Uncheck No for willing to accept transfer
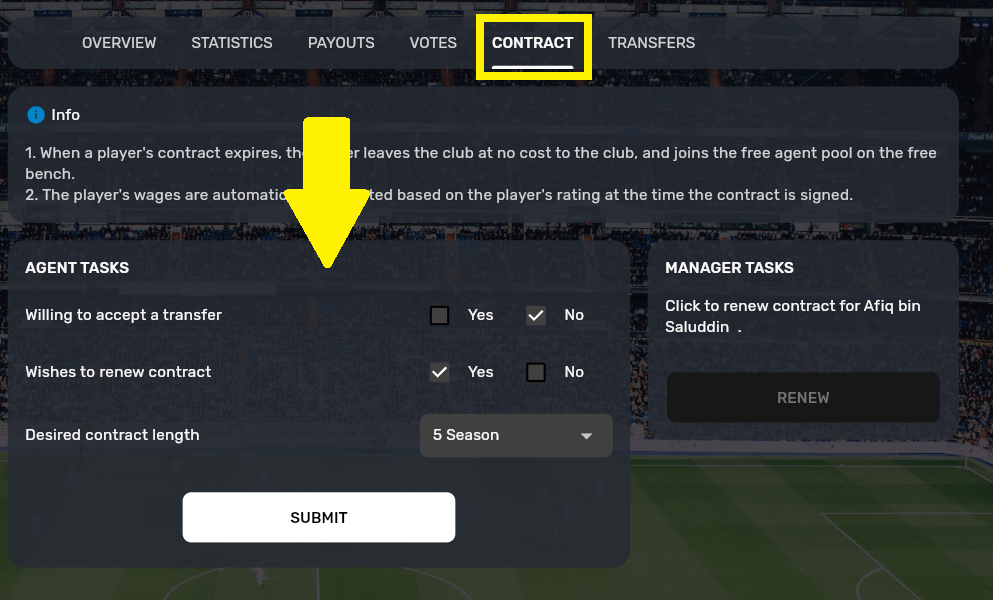 536,315
